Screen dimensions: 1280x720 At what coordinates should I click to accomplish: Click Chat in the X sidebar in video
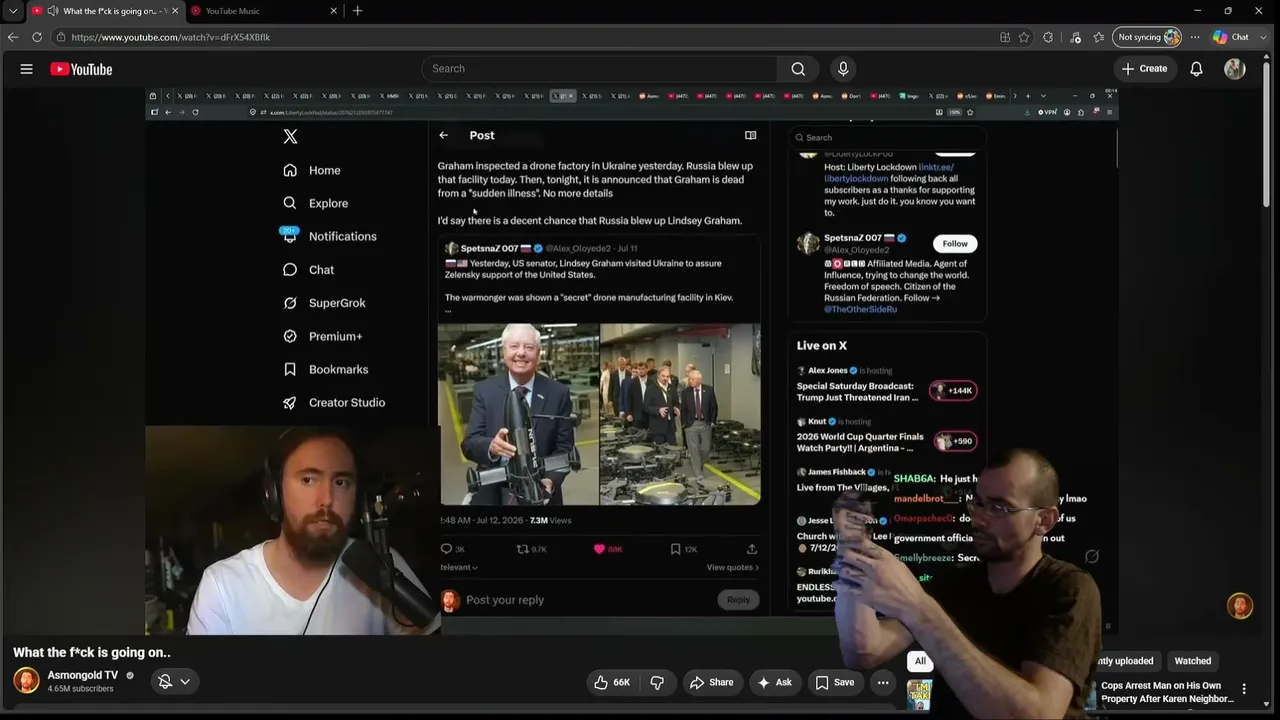[x=309, y=270]
